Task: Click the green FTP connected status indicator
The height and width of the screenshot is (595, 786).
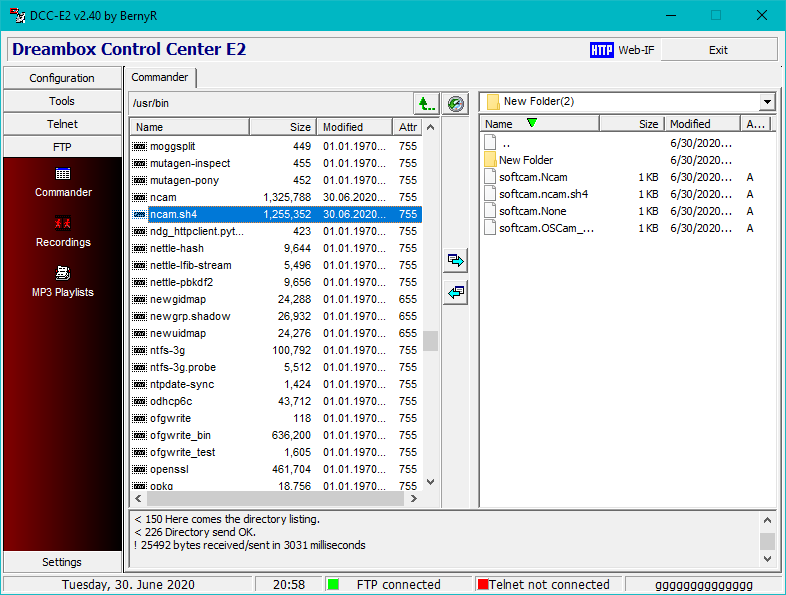Action: 333,584
